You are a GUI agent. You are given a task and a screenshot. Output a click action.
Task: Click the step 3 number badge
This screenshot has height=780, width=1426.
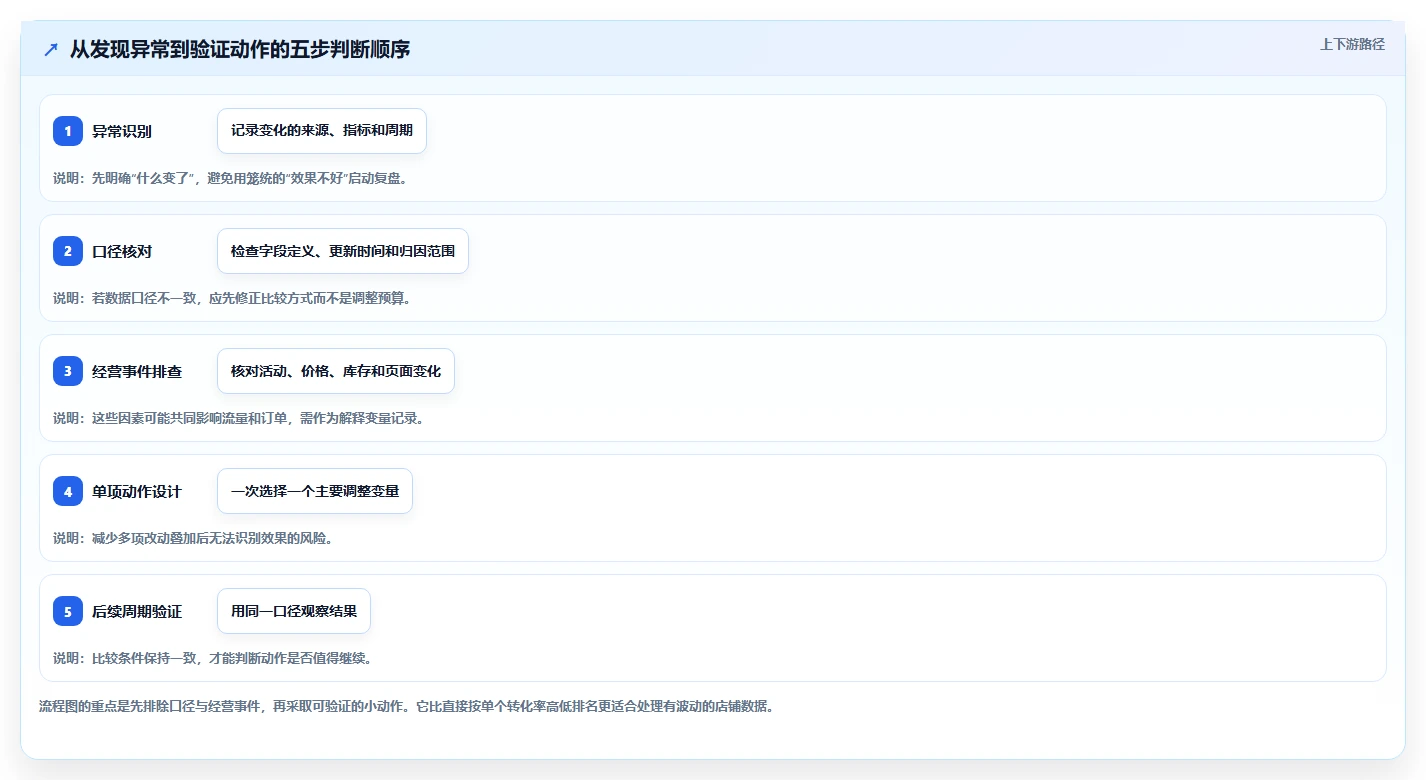coord(68,371)
